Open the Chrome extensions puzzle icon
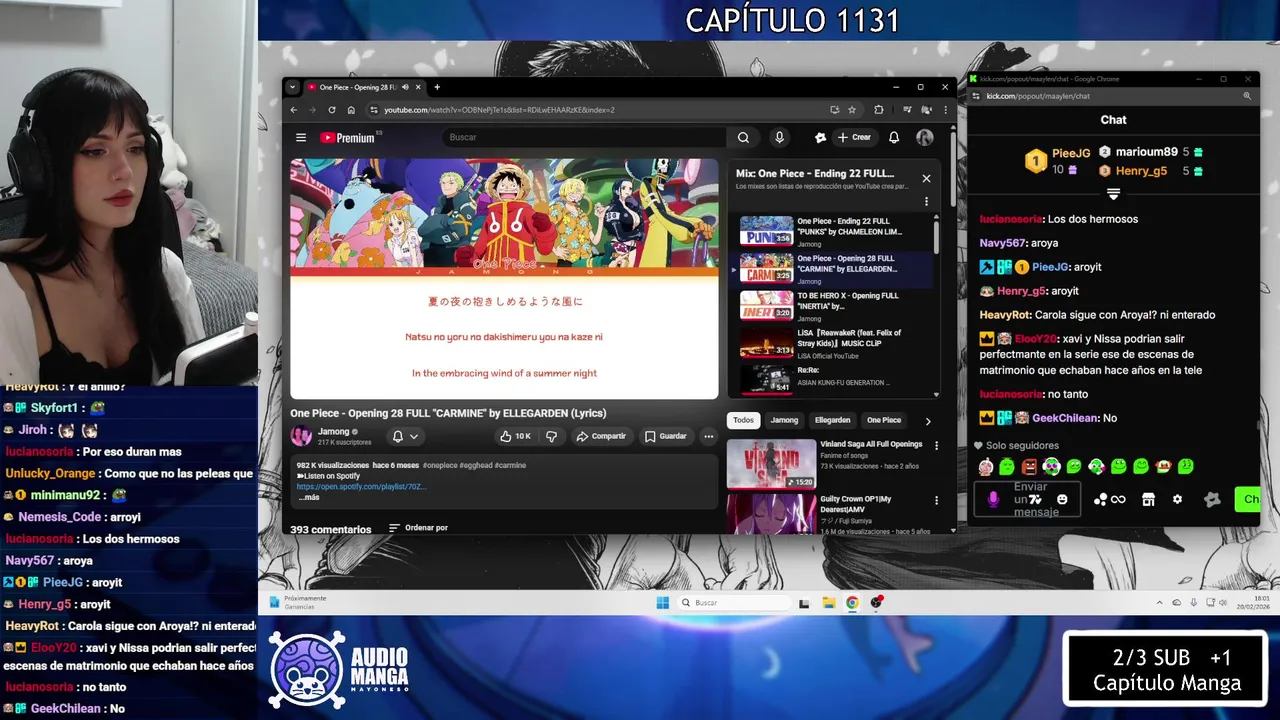 click(x=879, y=110)
